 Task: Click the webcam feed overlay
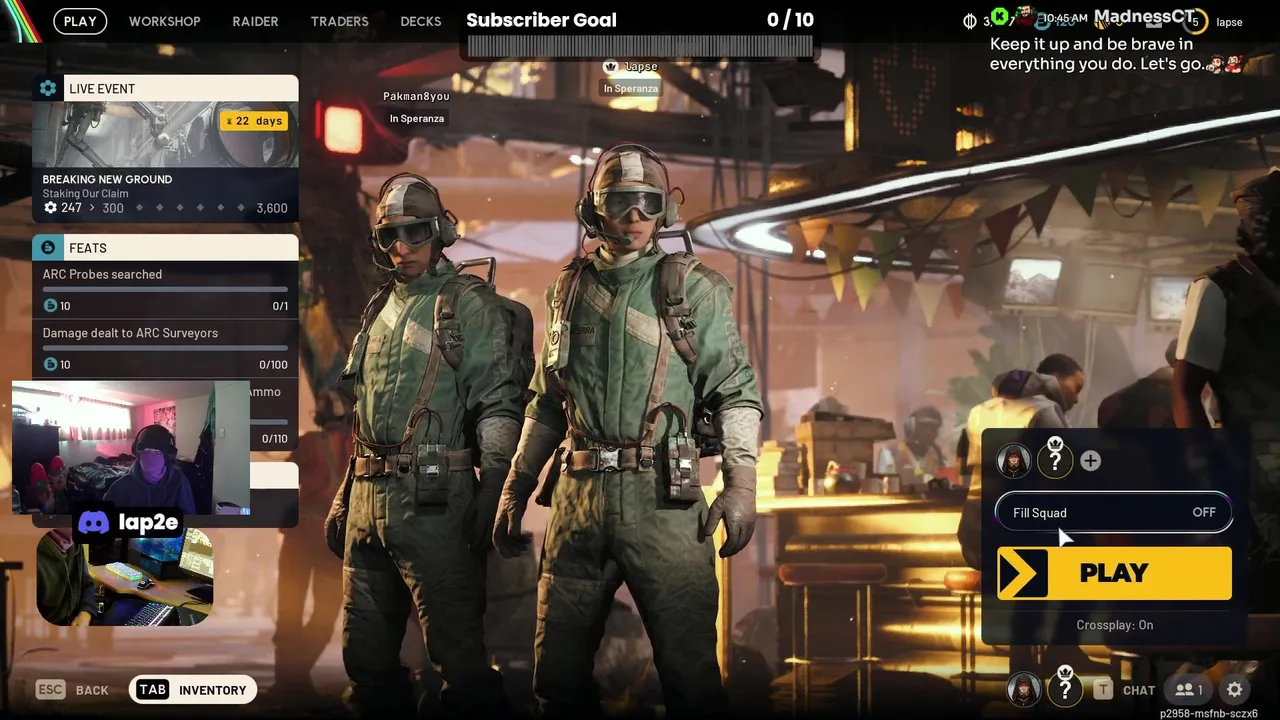pyautogui.click(x=131, y=447)
